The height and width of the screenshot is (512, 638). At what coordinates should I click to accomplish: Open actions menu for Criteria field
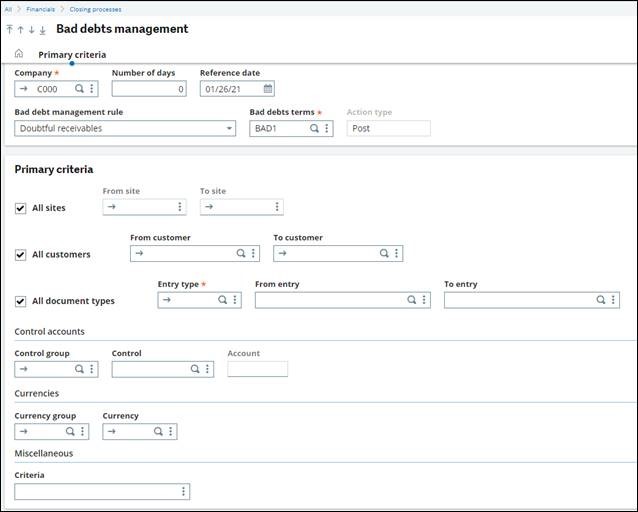click(182, 492)
